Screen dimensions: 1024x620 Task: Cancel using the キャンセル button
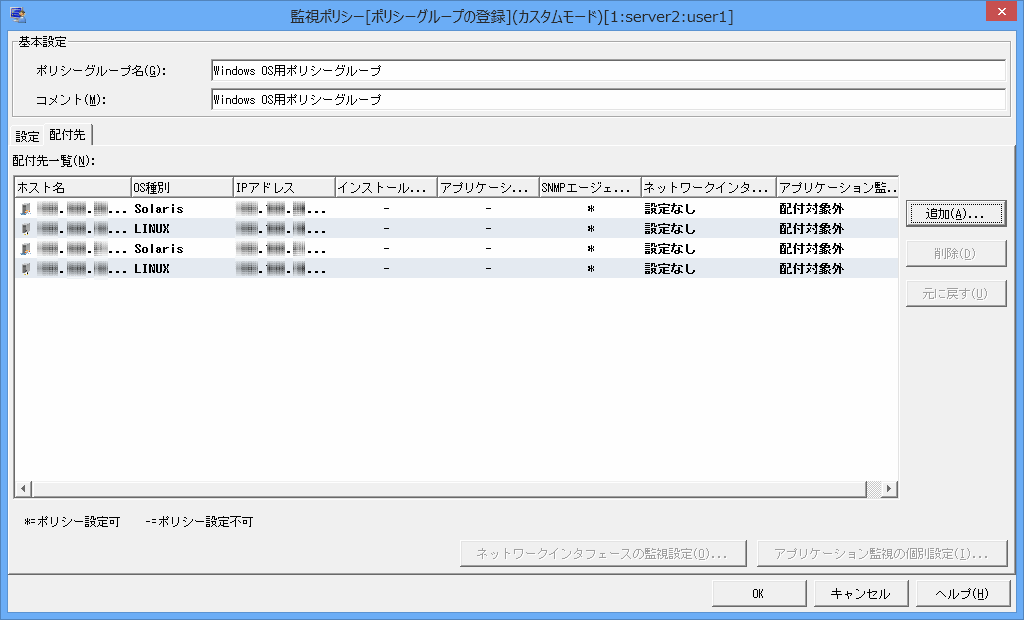(x=860, y=593)
